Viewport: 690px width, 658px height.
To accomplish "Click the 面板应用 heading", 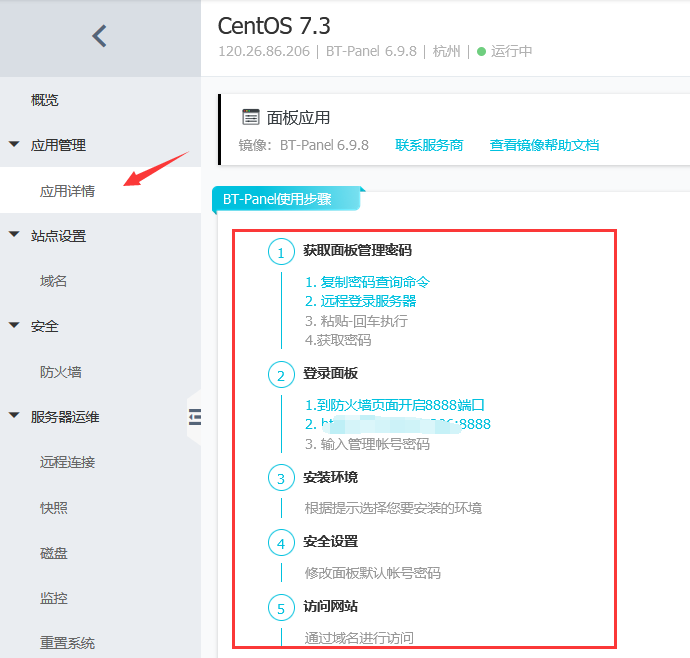I will pyautogui.click(x=298, y=118).
